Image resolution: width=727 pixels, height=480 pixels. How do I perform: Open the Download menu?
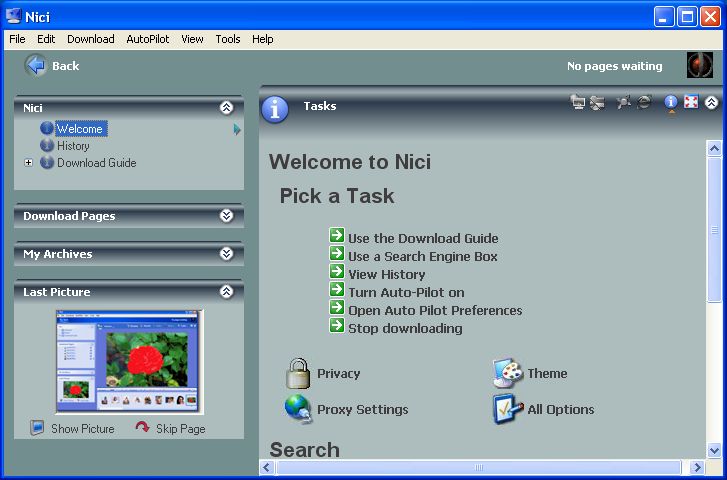pyautogui.click(x=91, y=39)
